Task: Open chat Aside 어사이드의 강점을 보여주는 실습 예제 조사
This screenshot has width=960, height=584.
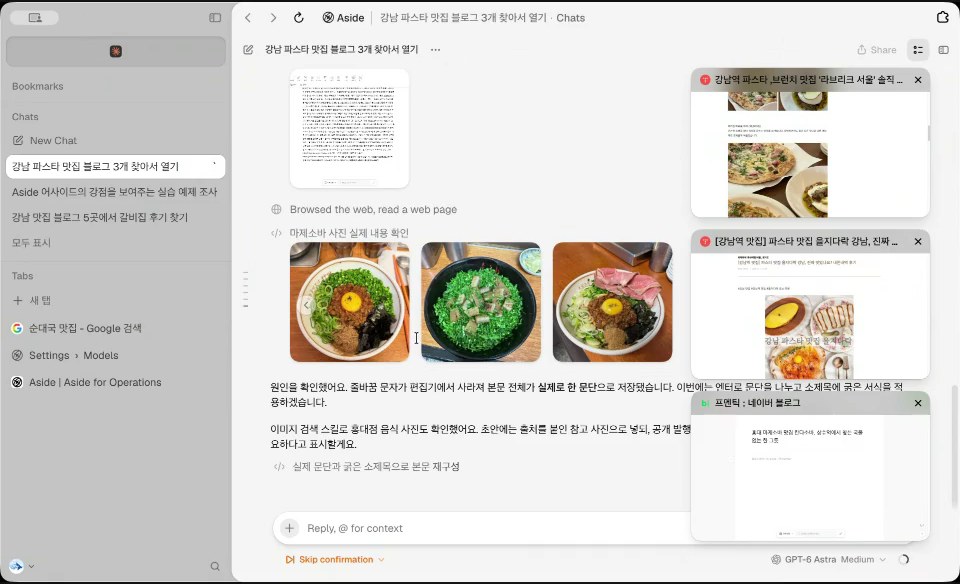Action: click(x=114, y=192)
